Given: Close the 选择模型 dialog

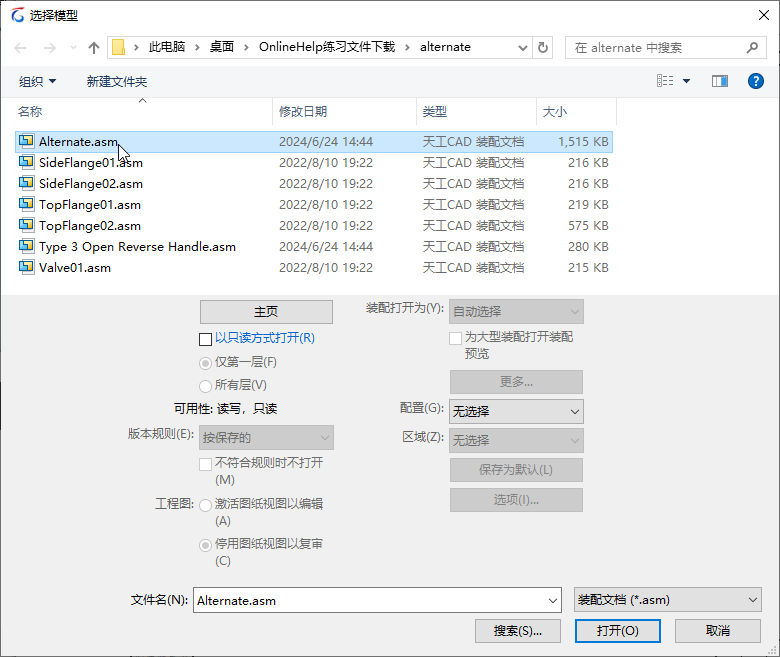Looking at the screenshot, I should [764, 15].
